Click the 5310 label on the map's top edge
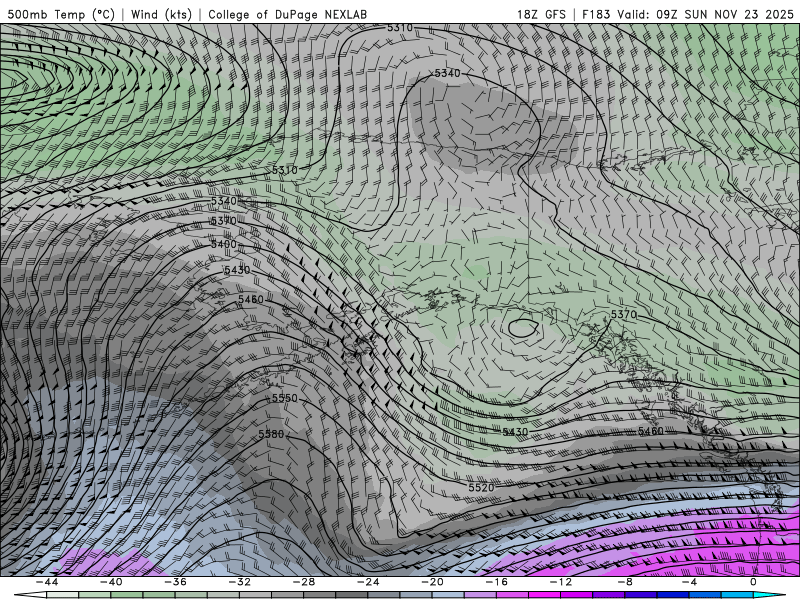The image size is (800, 600). tap(399, 28)
